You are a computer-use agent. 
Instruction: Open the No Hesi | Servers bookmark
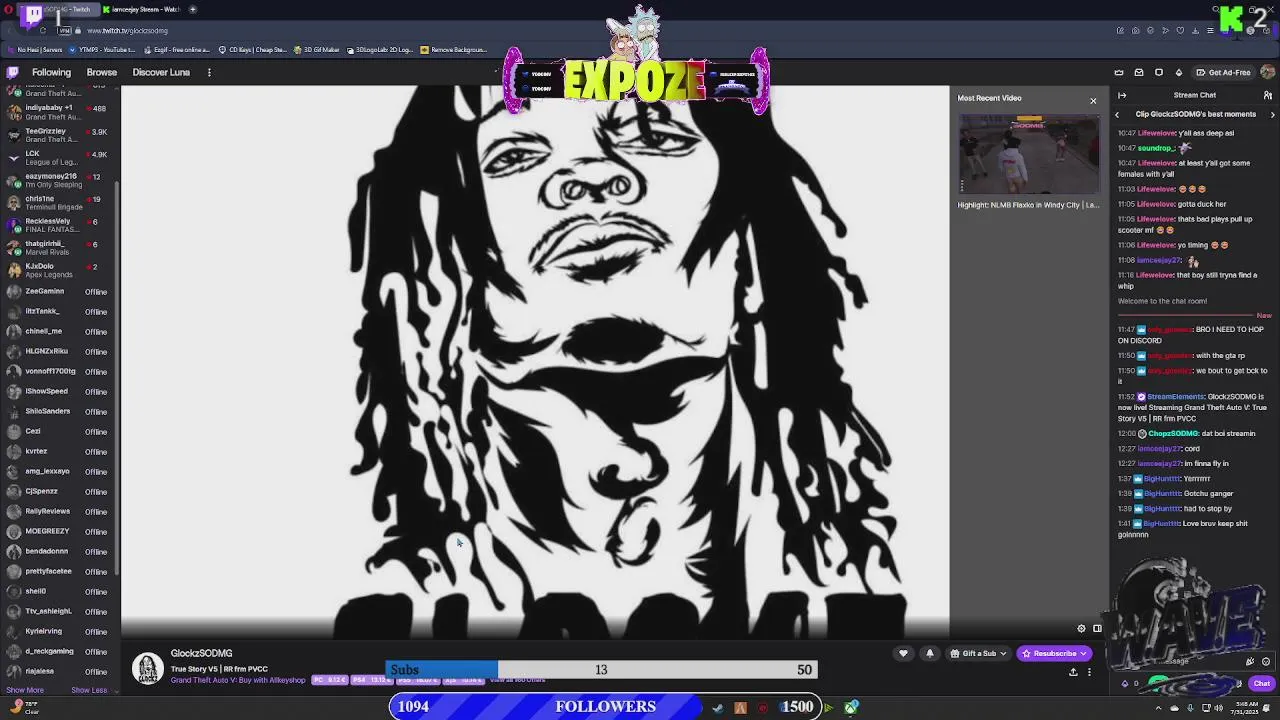35,49
